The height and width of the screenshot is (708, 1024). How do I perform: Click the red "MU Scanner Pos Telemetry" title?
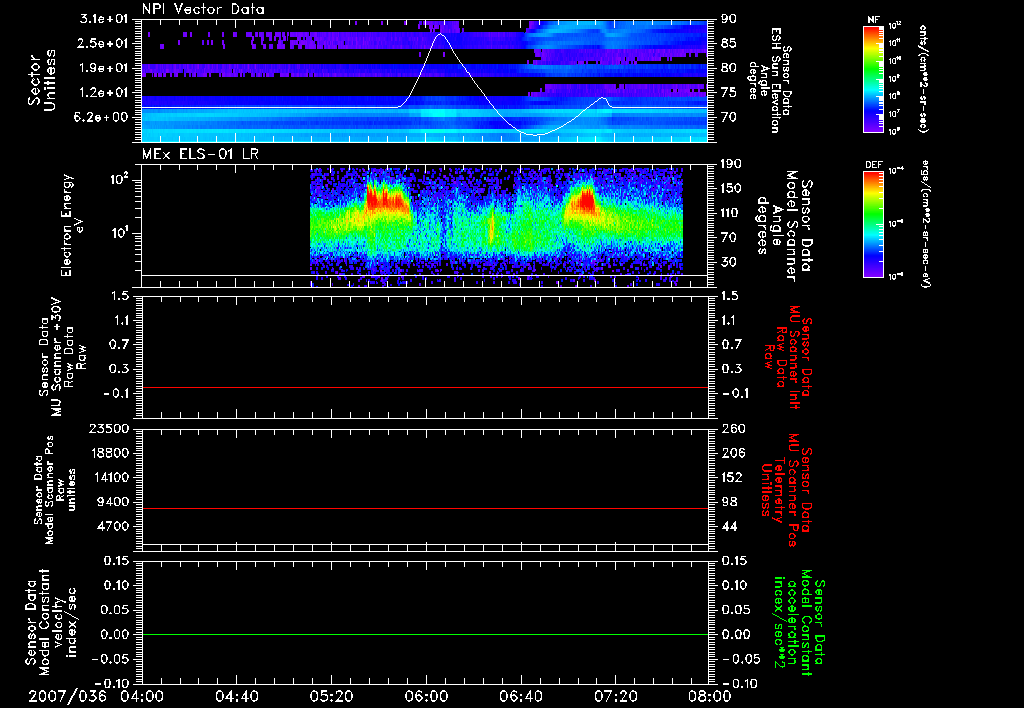coord(788,490)
